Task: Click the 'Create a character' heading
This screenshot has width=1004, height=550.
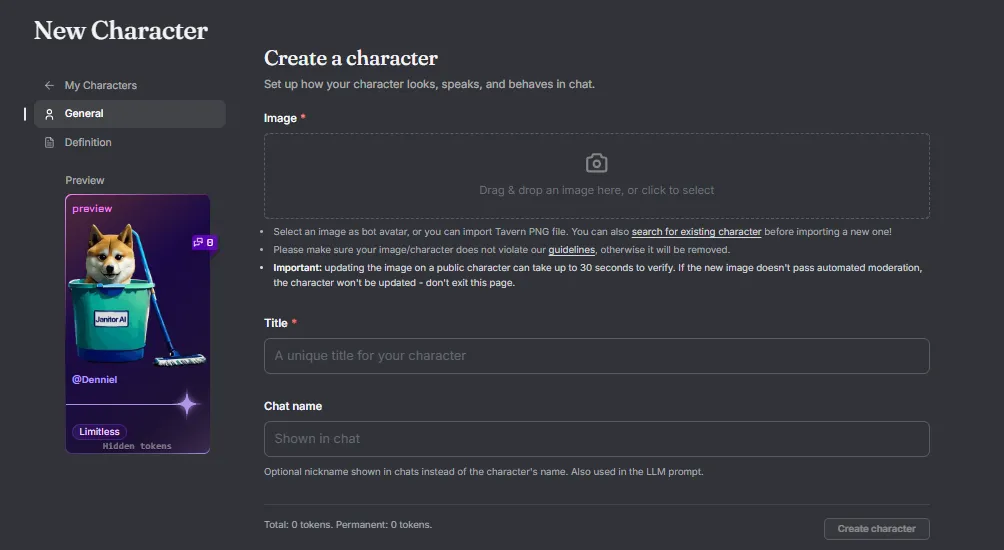Action: 351,58
